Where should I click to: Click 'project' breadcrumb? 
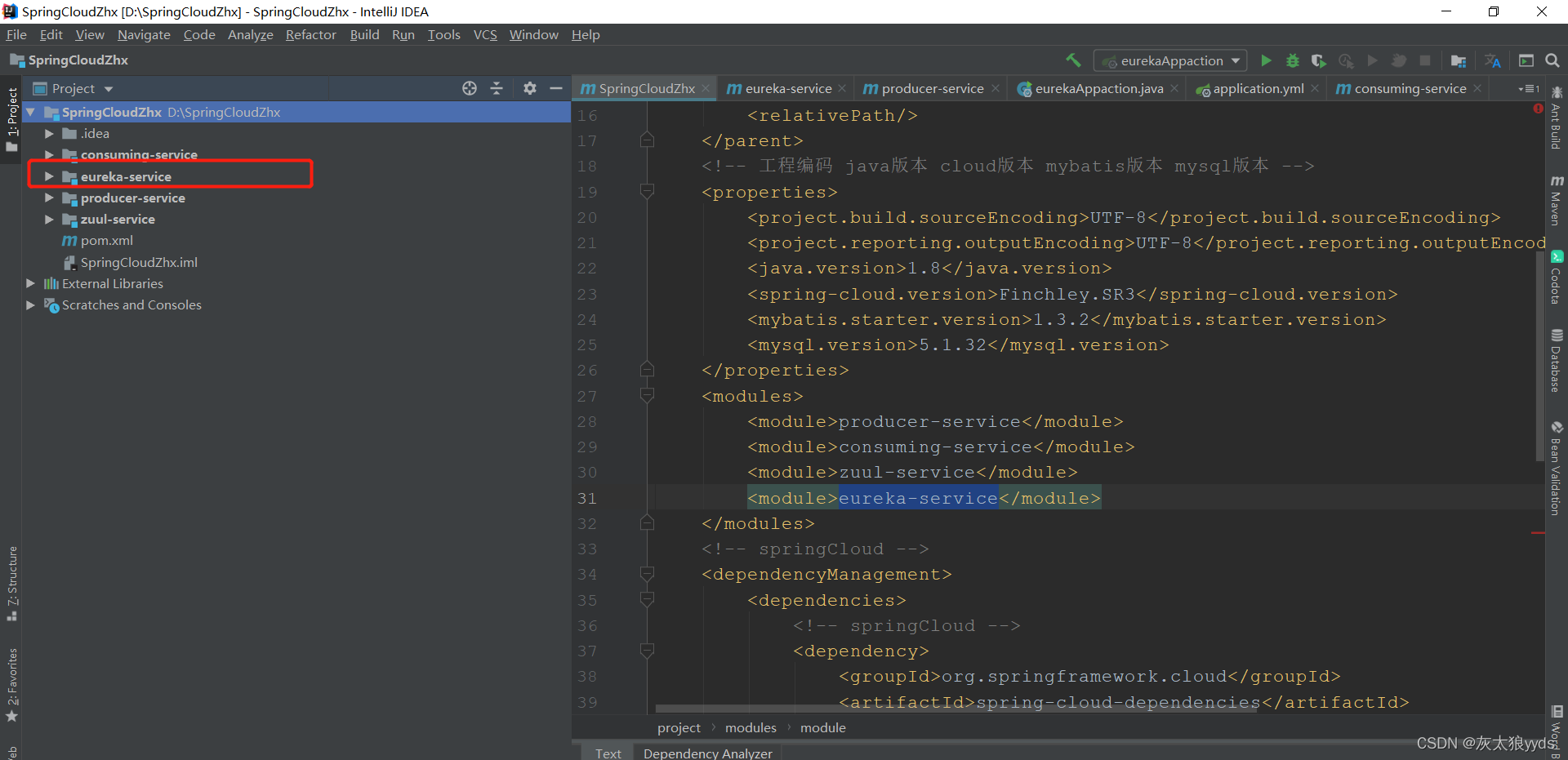click(x=679, y=727)
